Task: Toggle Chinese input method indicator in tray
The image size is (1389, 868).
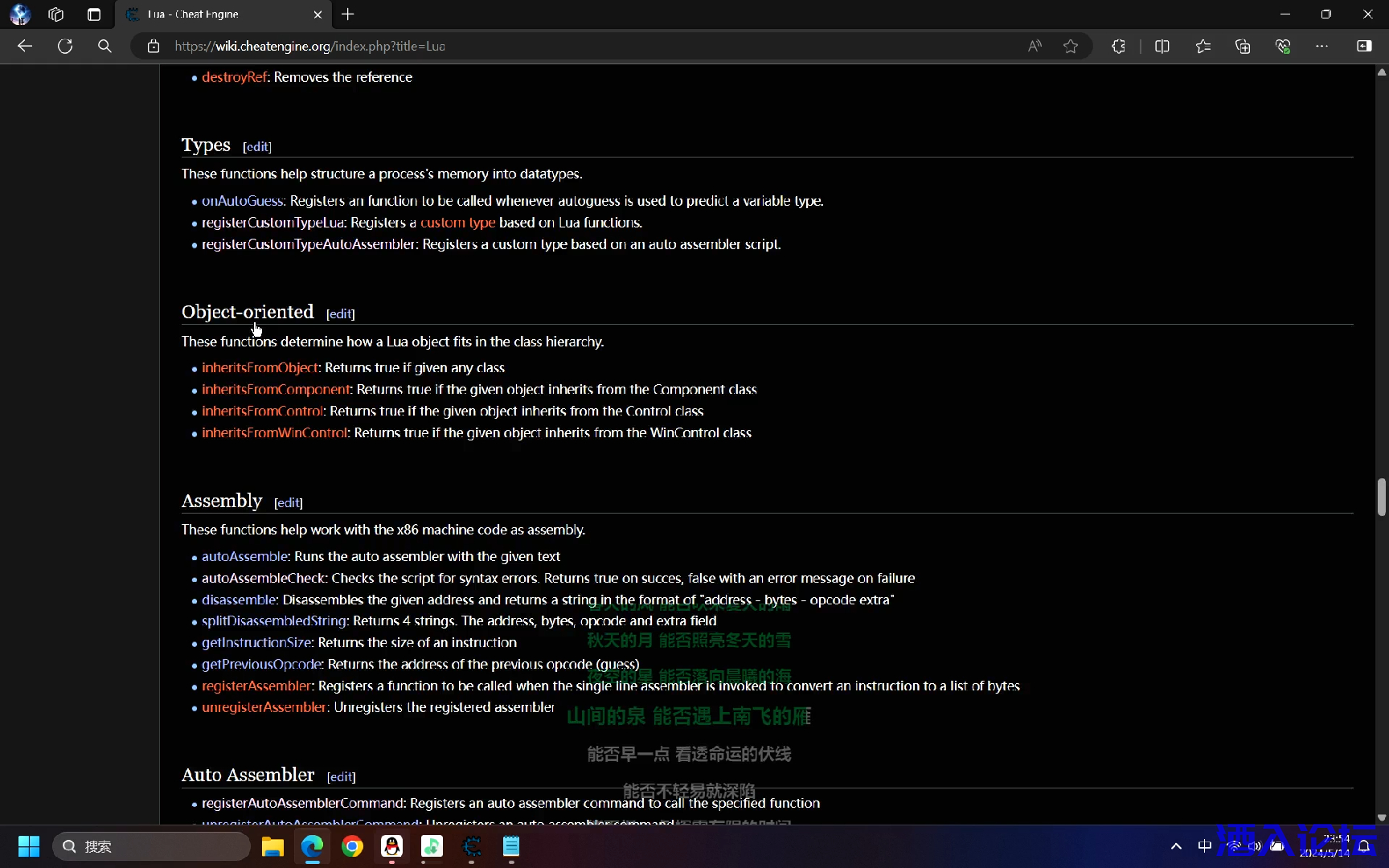Action: point(1204,846)
